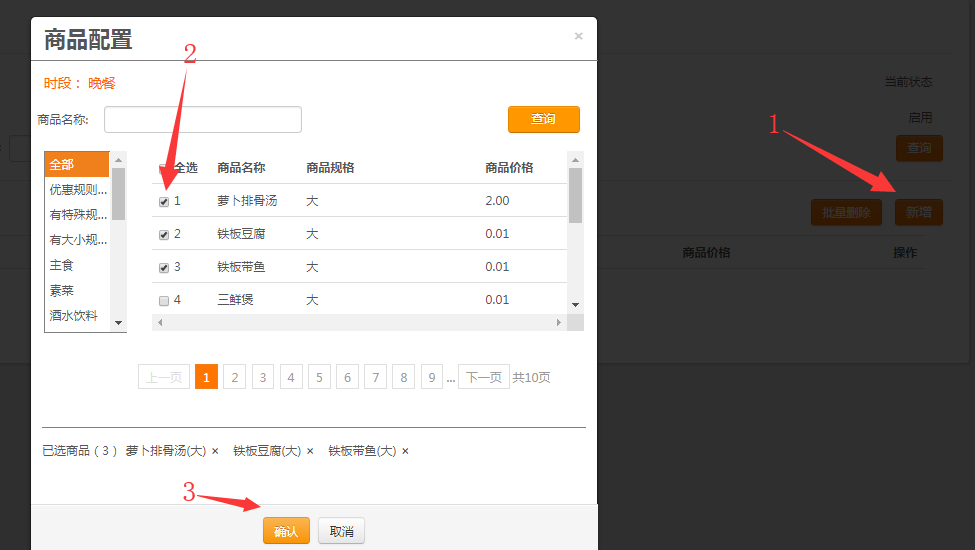Jump to page 6

coord(348,377)
